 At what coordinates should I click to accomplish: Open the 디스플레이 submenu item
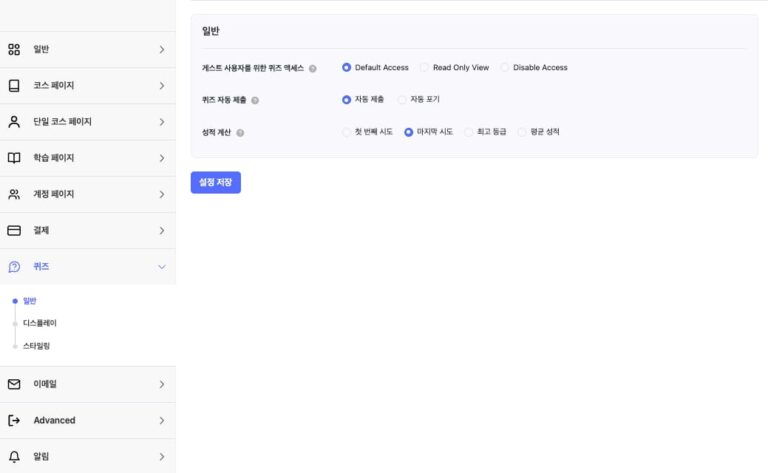40,323
